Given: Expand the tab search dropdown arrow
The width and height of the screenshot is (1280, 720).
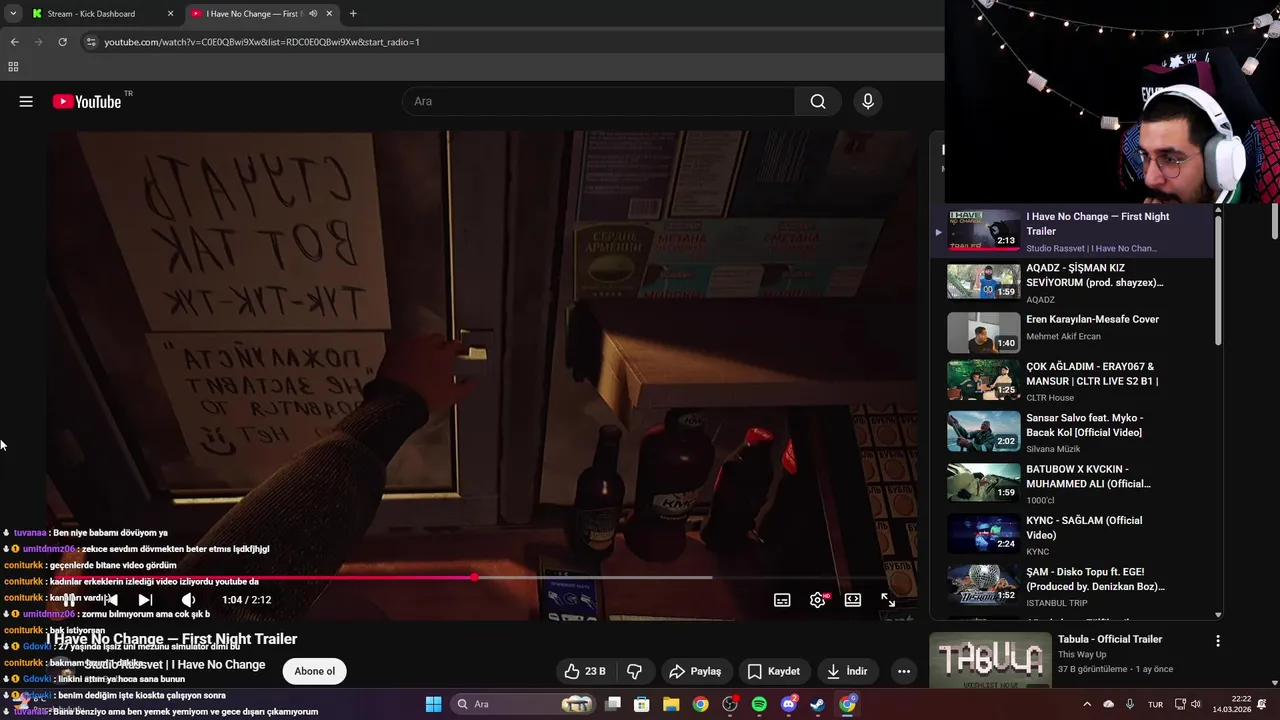Looking at the screenshot, I should point(13,14).
